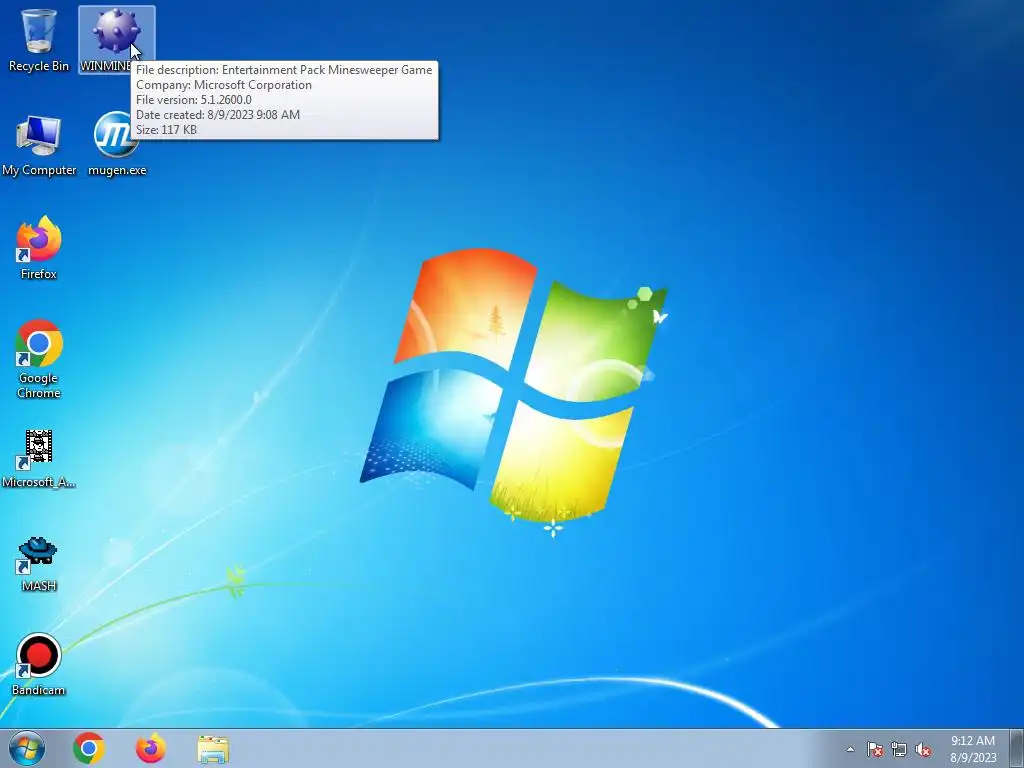Launch Firefox from the taskbar
This screenshot has height=768, width=1024.
tap(150, 748)
